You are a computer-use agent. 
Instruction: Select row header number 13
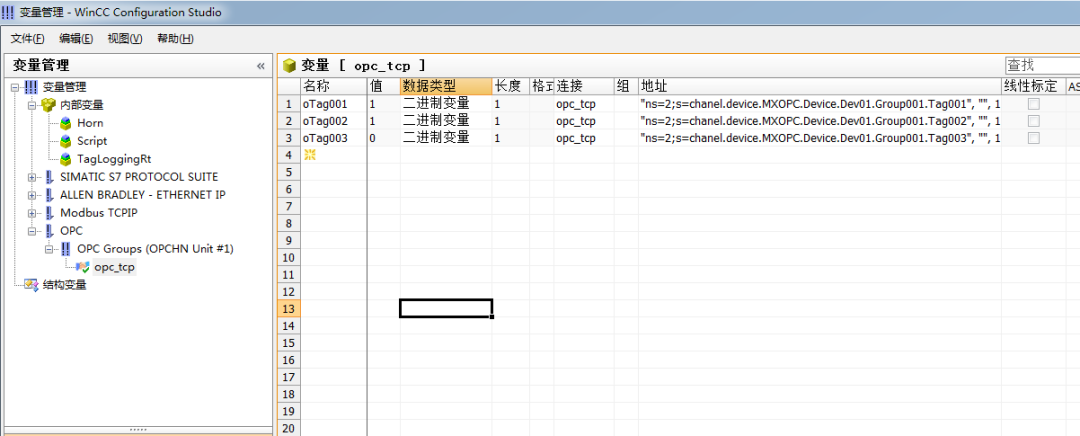289,309
